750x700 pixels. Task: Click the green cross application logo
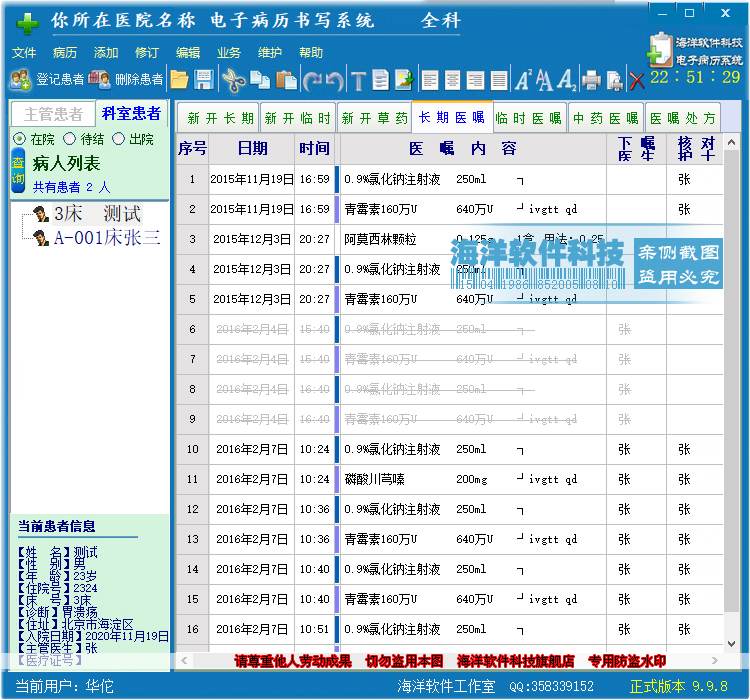(x=28, y=23)
